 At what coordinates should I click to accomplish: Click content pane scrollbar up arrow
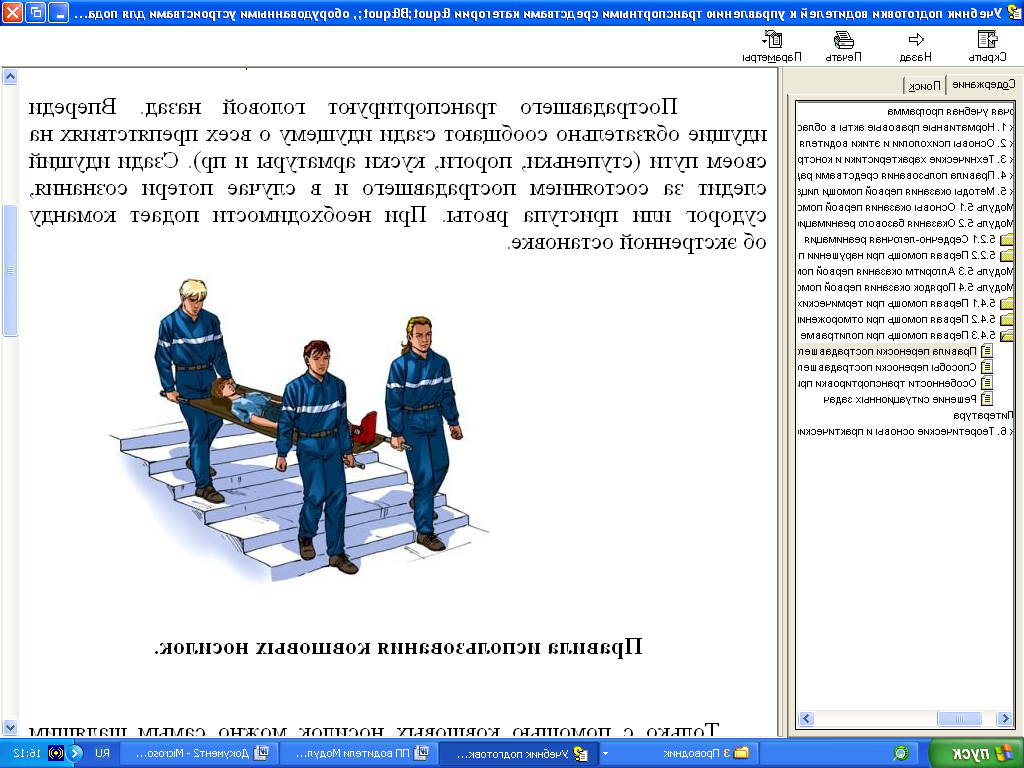pos(10,76)
